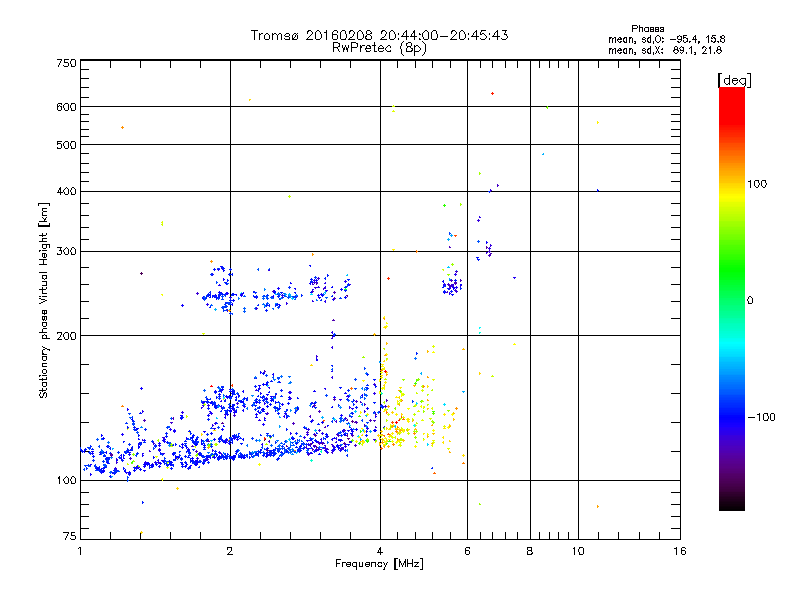The image size is (800, 600).
Task: Click the x-axis tick label '8'
Action: click(x=530, y=551)
